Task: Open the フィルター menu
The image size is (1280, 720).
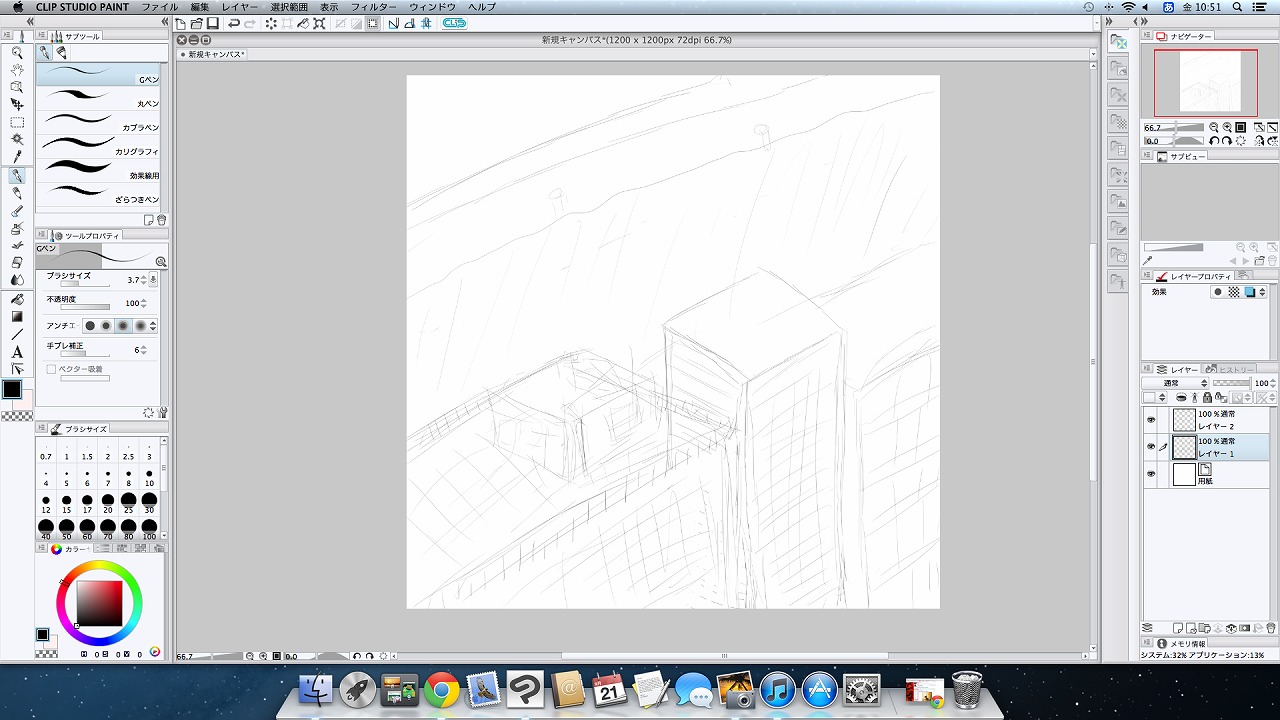Action: click(374, 7)
